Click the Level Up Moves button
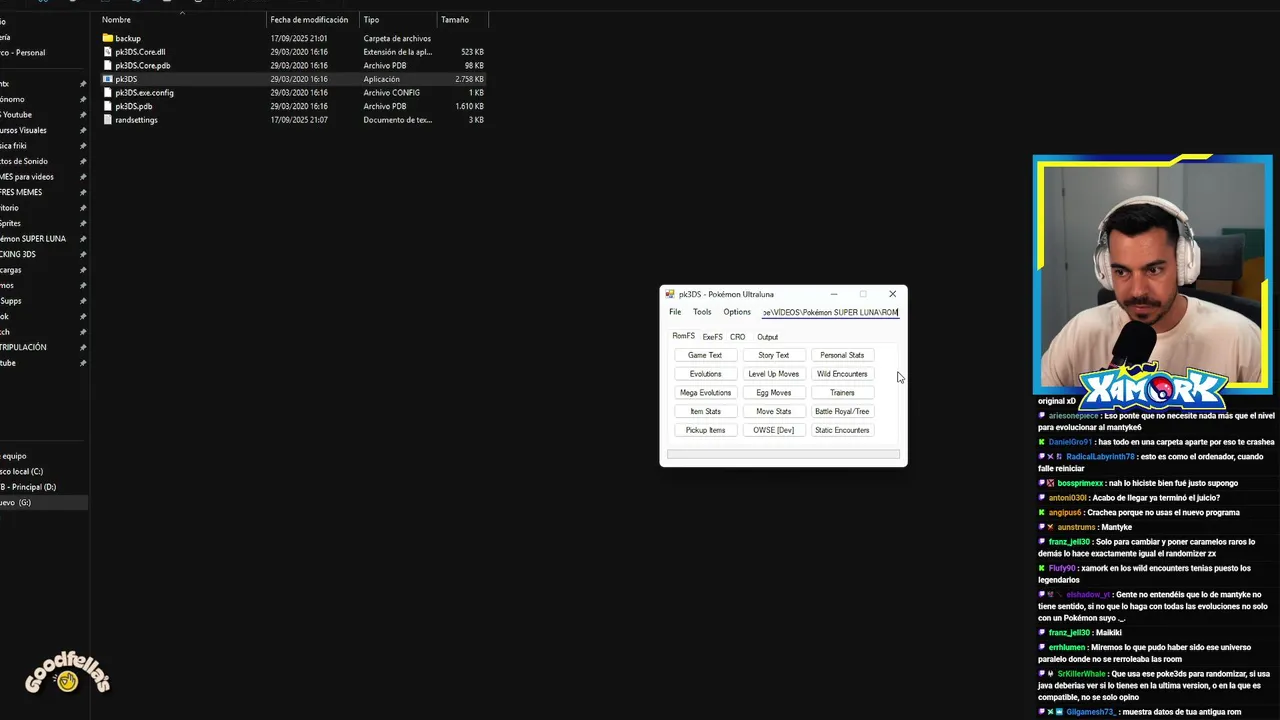 click(773, 374)
